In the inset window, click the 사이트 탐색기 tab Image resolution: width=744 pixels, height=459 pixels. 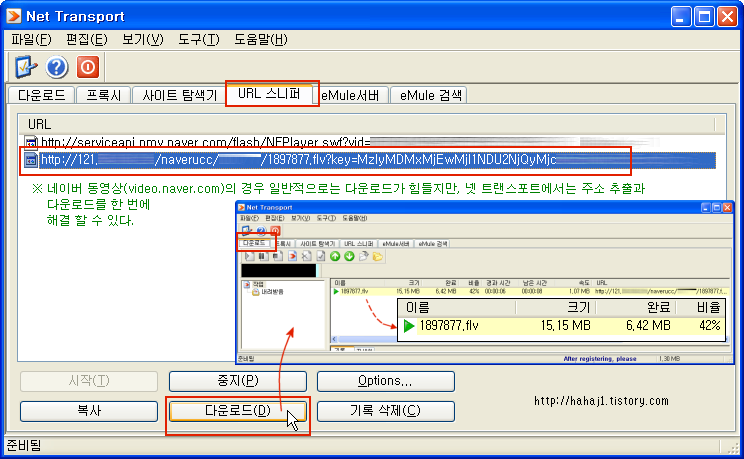317,244
